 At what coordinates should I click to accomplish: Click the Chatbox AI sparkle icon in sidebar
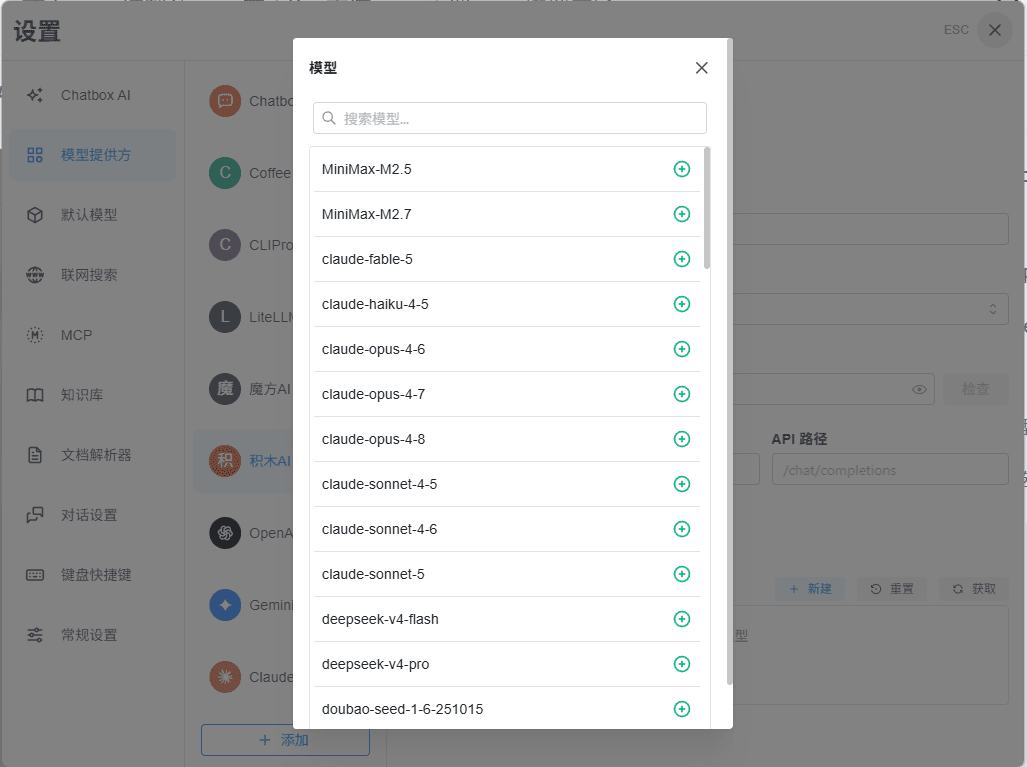(x=35, y=96)
